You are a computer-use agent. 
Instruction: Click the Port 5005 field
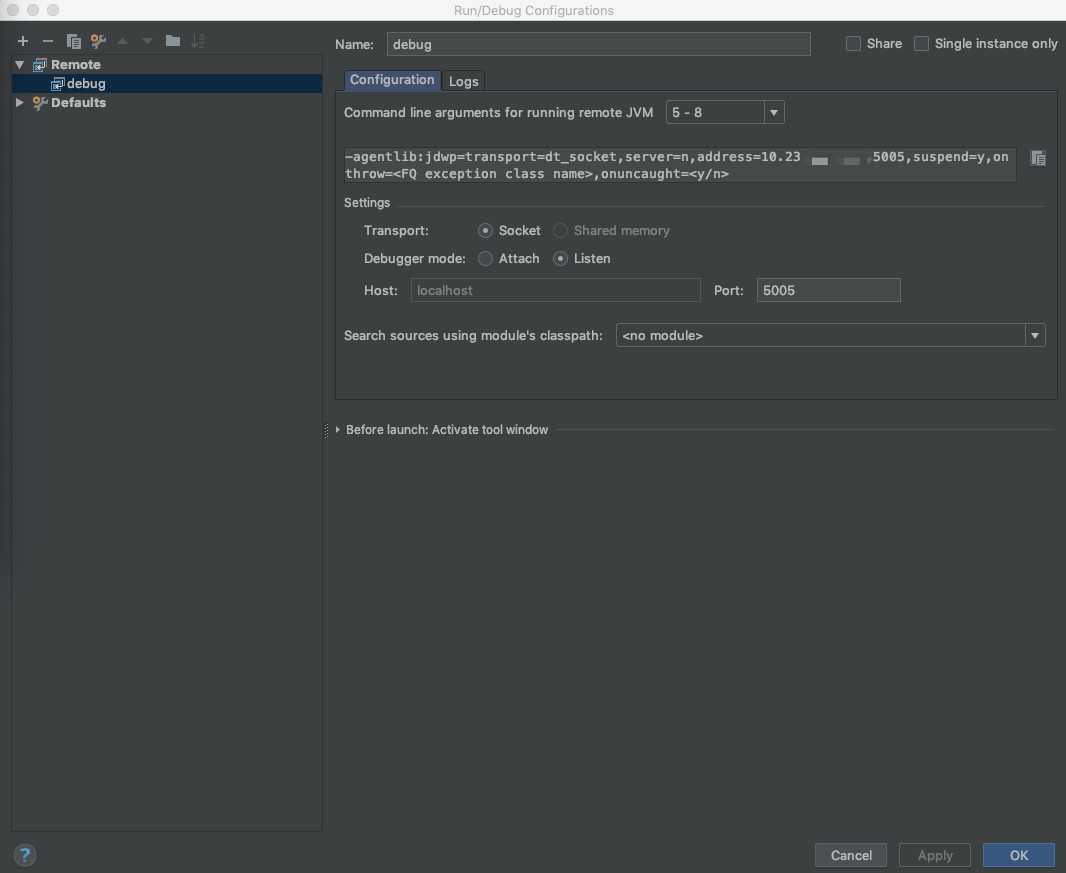tap(828, 290)
